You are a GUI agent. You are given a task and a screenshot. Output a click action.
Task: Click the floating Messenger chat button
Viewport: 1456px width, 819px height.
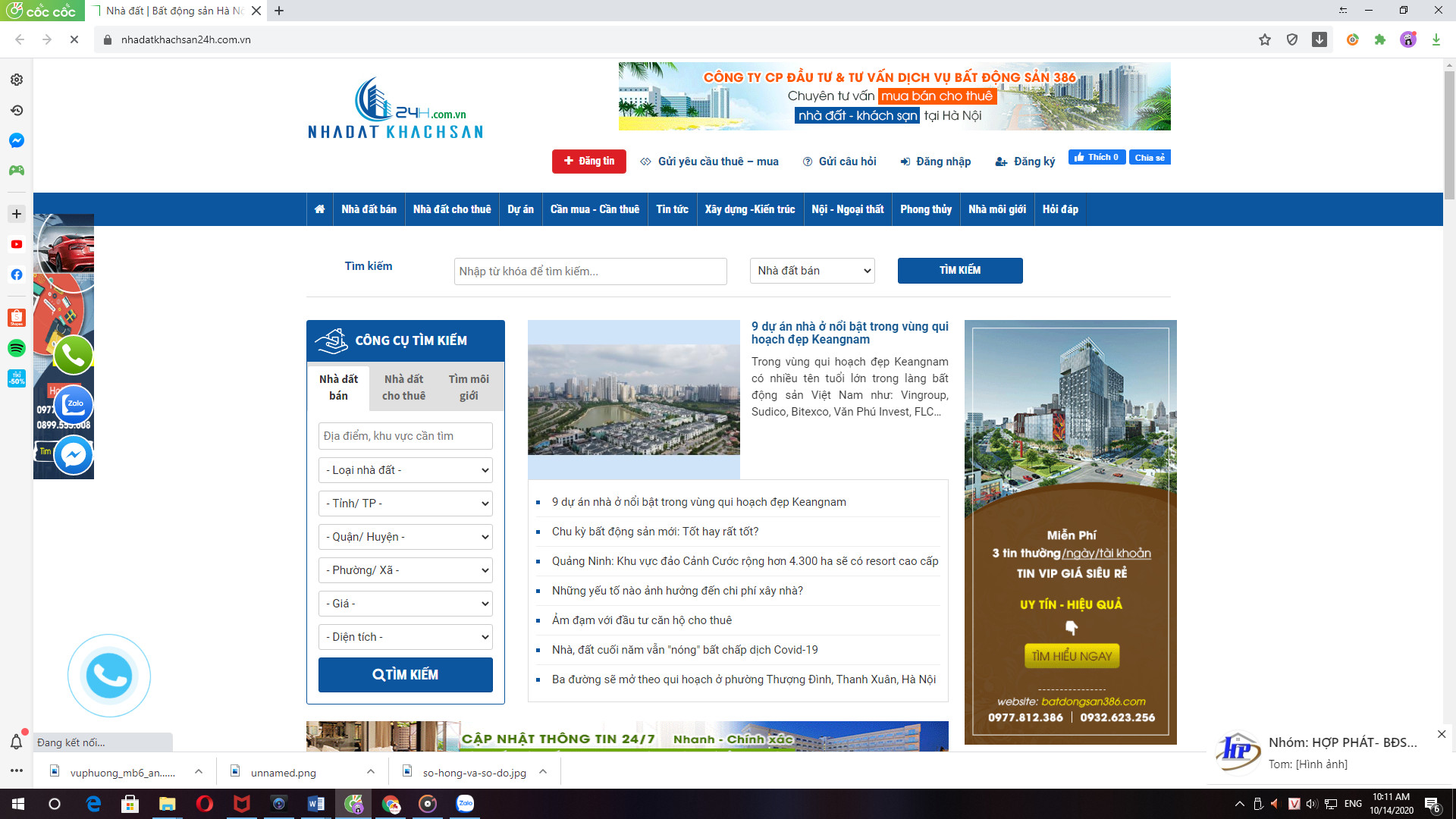pyautogui.click(x=74, y=455)
